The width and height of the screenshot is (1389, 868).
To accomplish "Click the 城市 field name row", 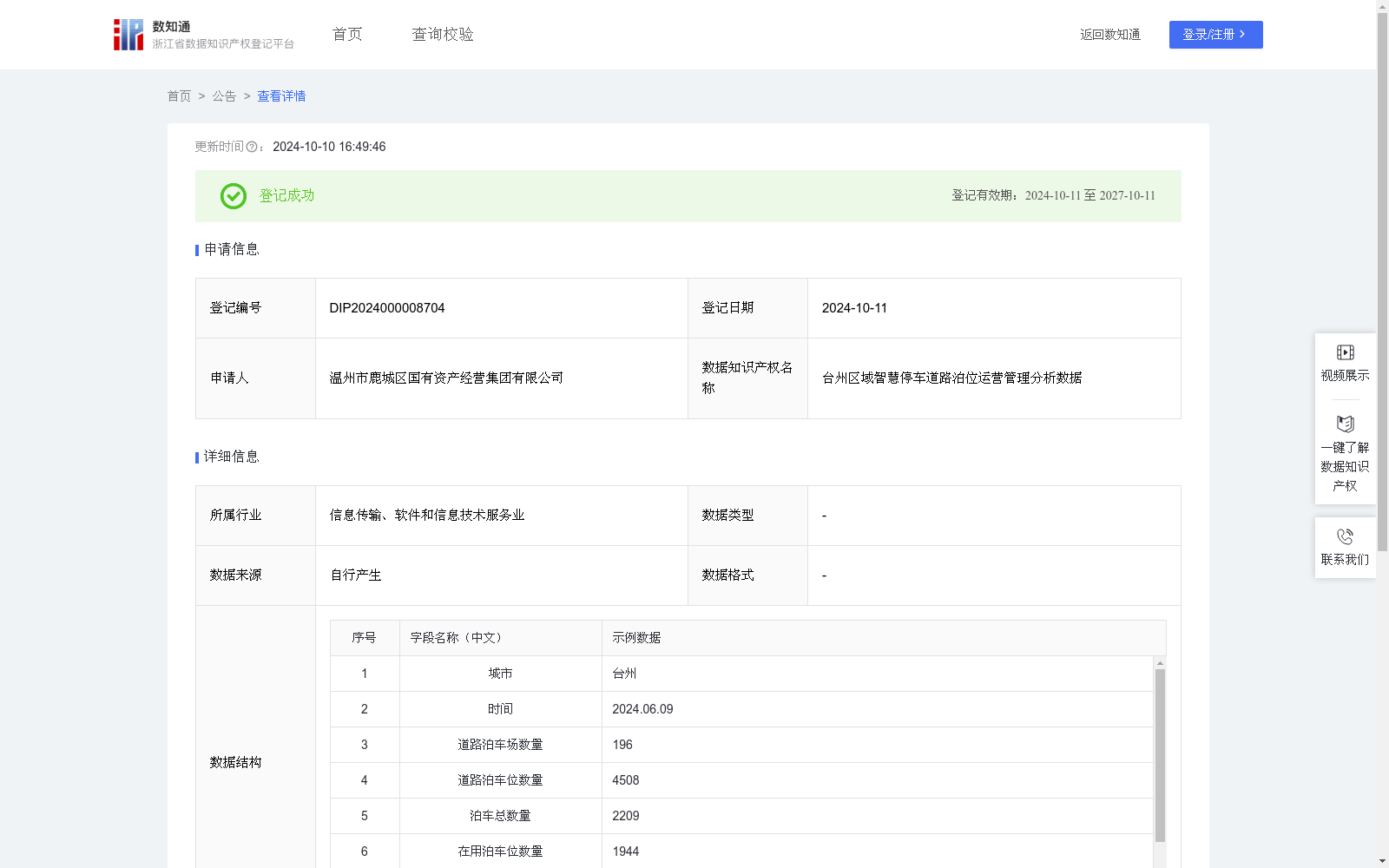I will [501, 674].
